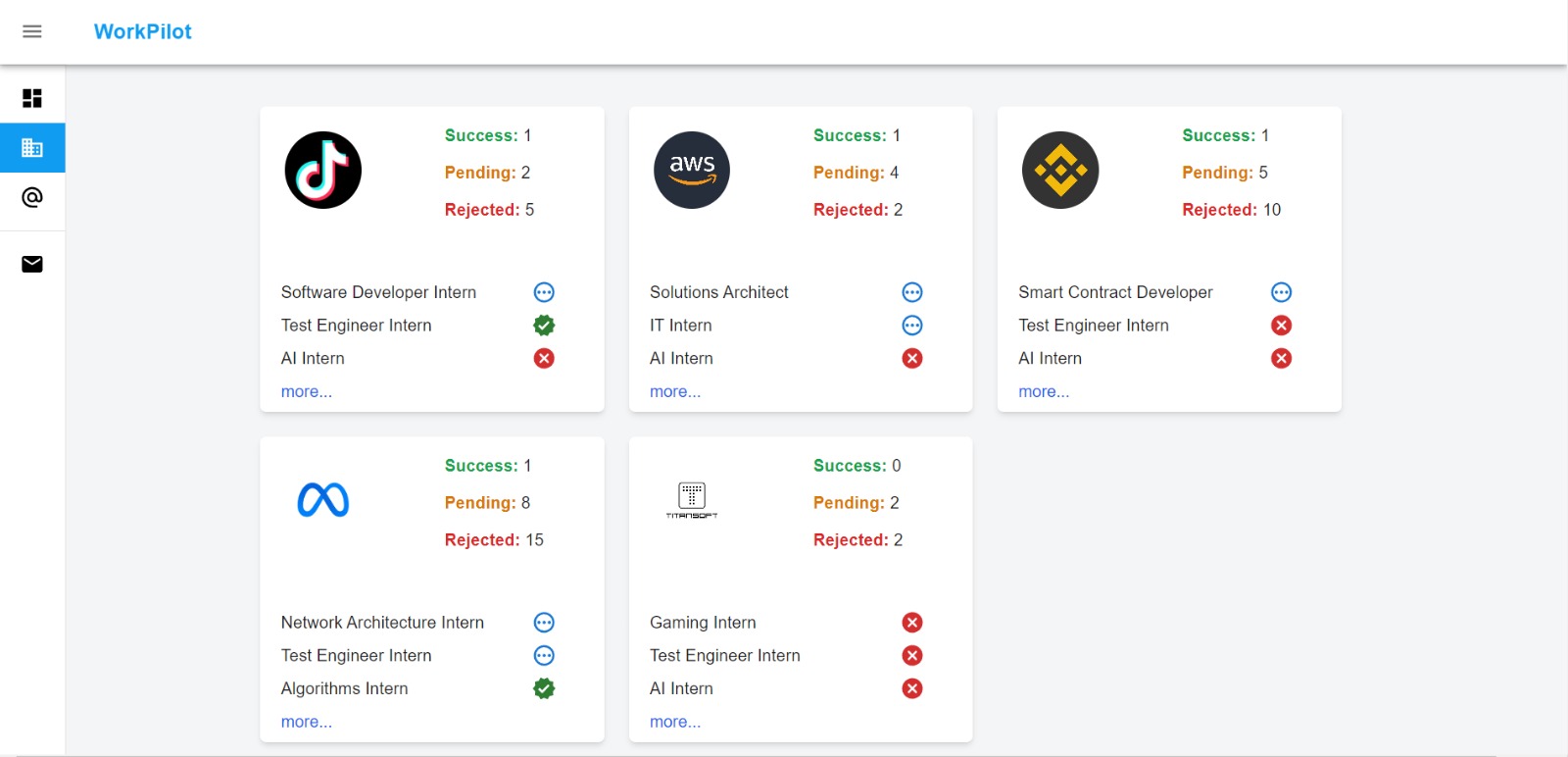Select Binance Test Engineer Intern position
Screen dimensions: 1568x757
tap(1093, 326)
